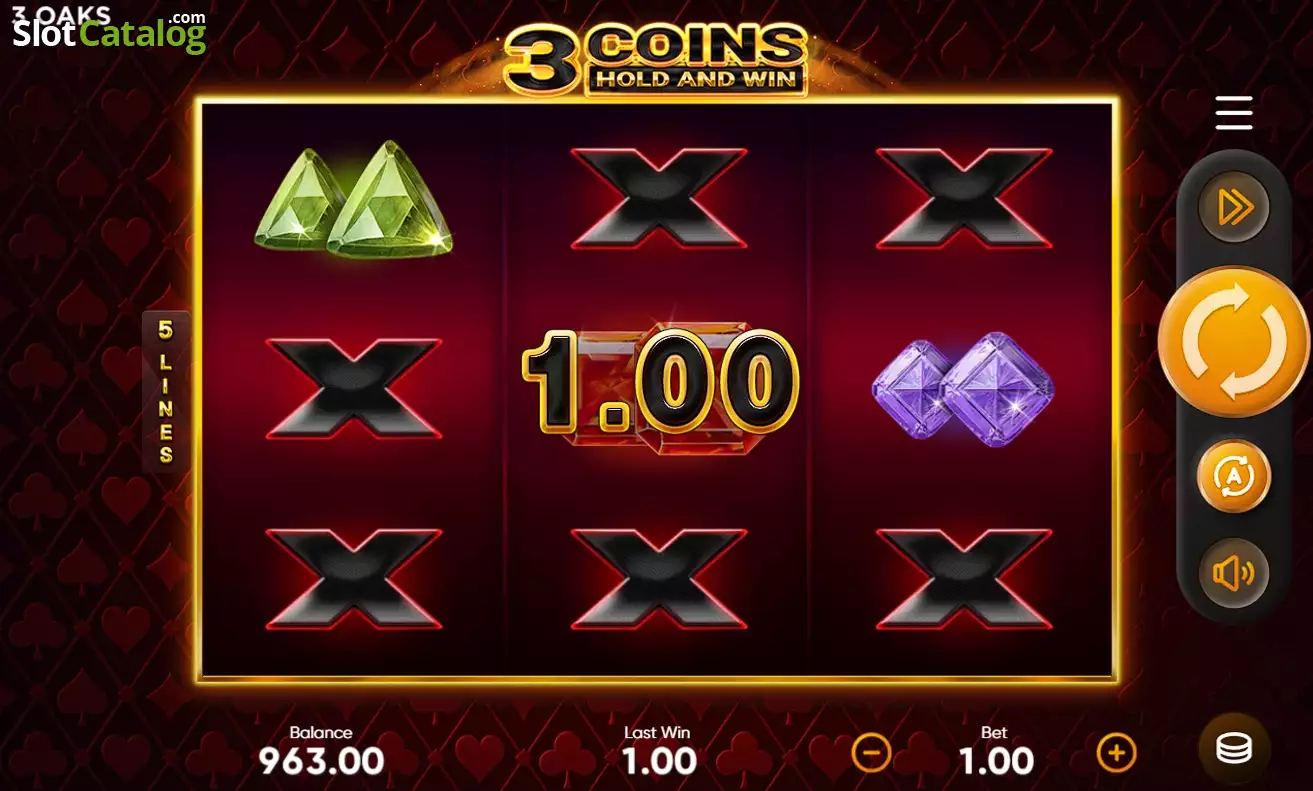This screenshot has height=791, width=1313.
Task: Enable turbo fast-forward spin mode
Action: (x=1234, y=207)
